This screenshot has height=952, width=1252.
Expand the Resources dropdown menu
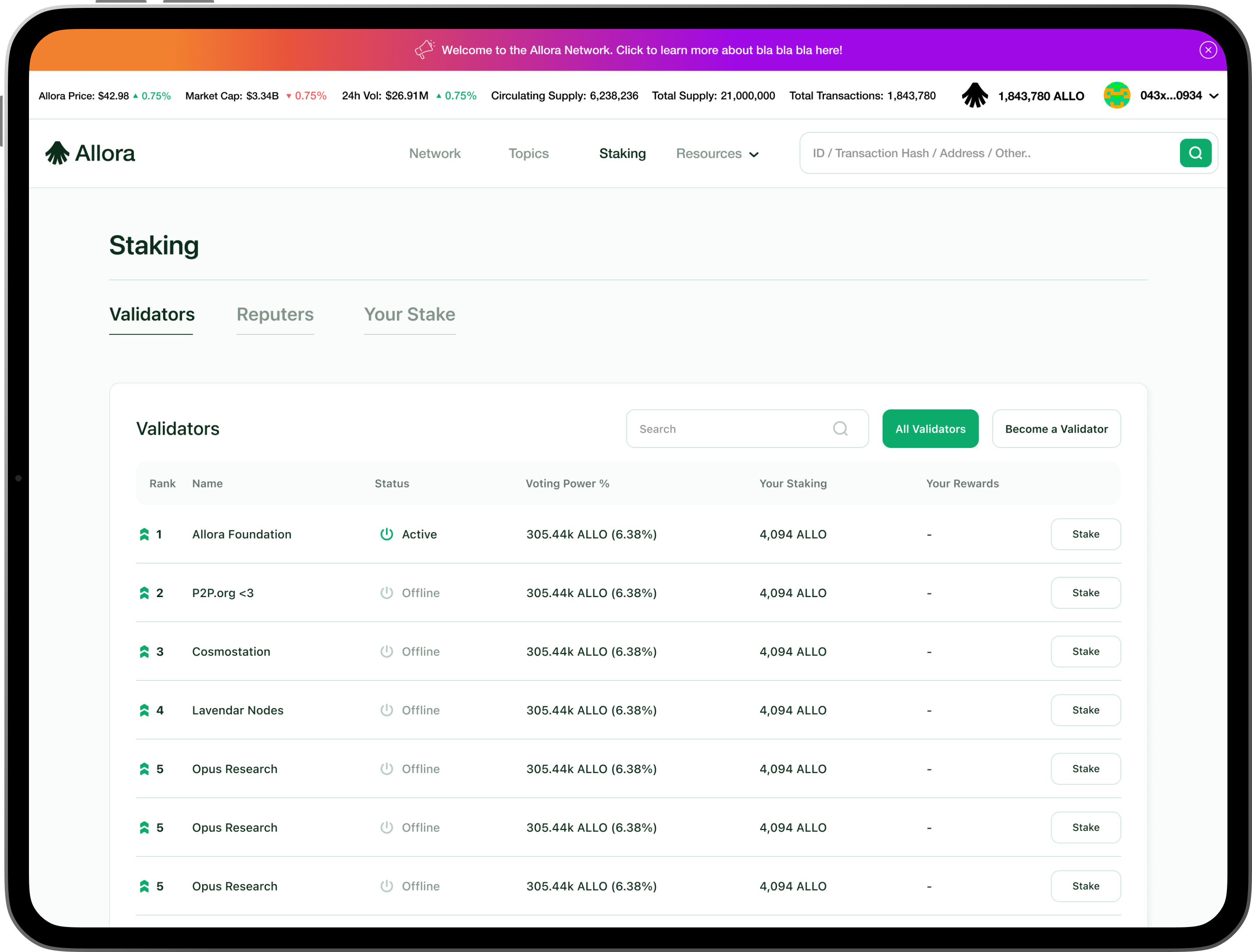tap(717, 154)
